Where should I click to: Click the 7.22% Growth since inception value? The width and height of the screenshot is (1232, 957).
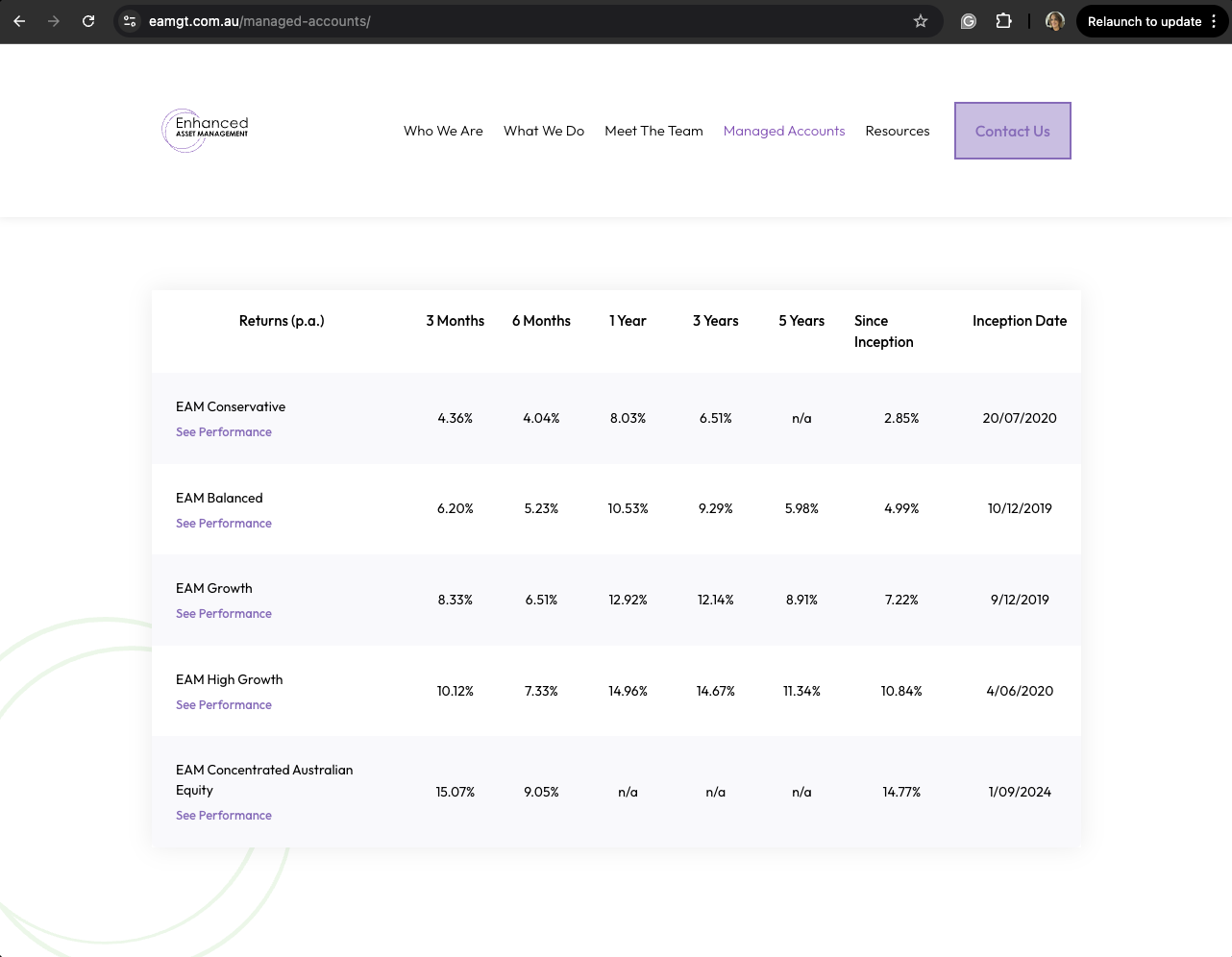coord(901,601)
